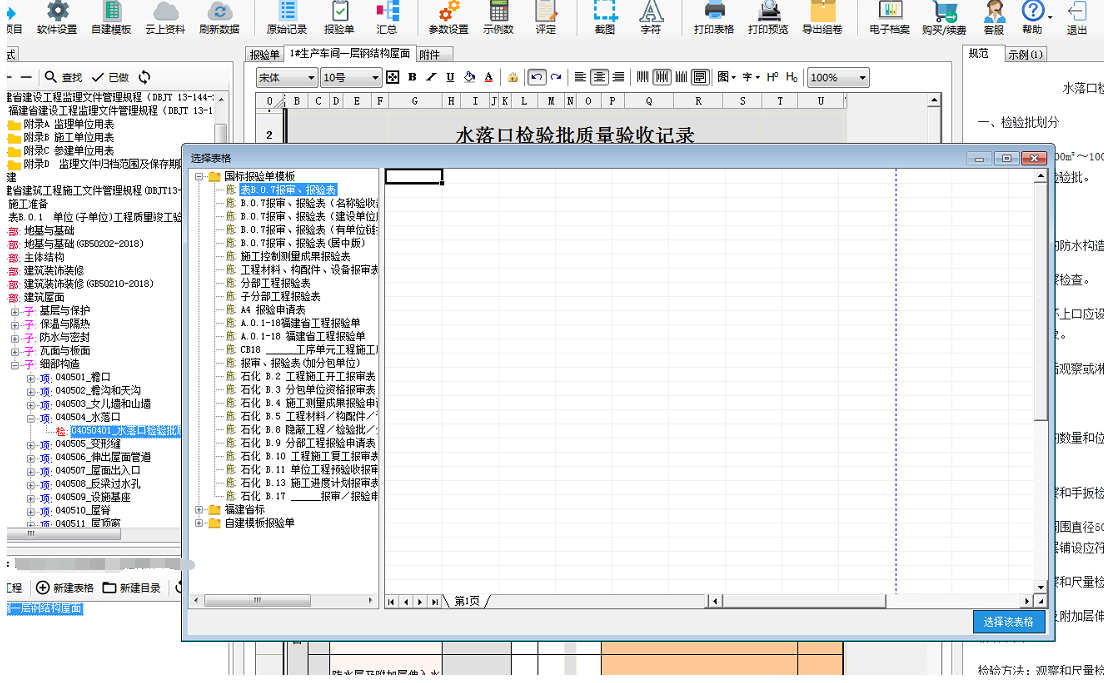Click the 新建表格 button

(65, 587)
